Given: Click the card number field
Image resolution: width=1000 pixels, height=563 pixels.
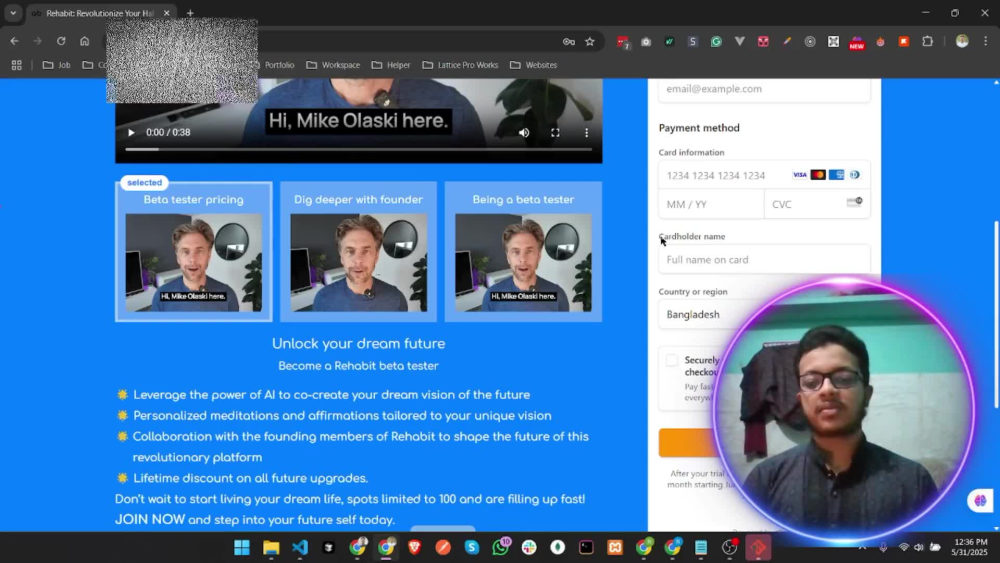Looking at the screenshot, I should click(764, 175).
